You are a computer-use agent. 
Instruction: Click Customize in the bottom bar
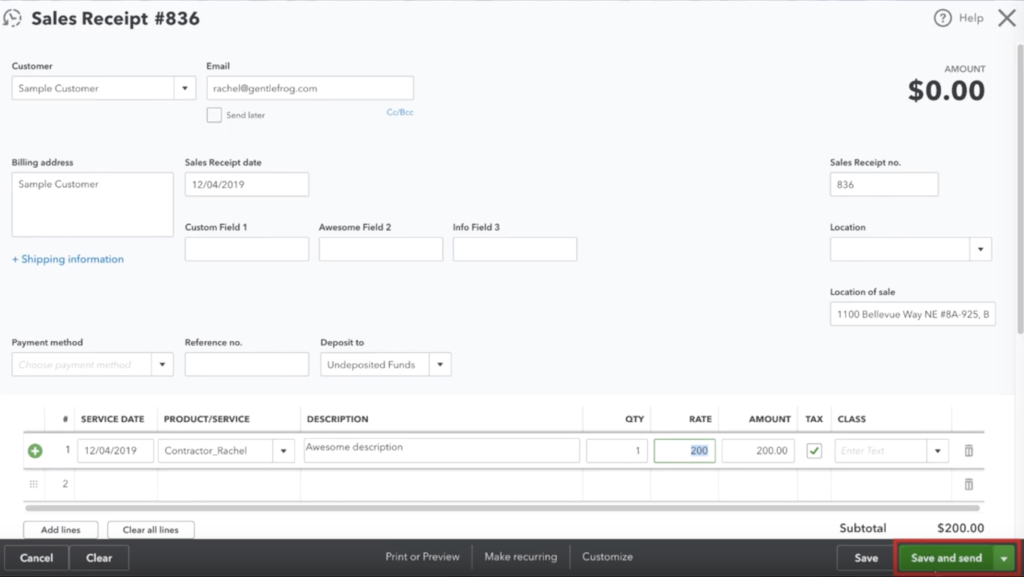point(607,557)
